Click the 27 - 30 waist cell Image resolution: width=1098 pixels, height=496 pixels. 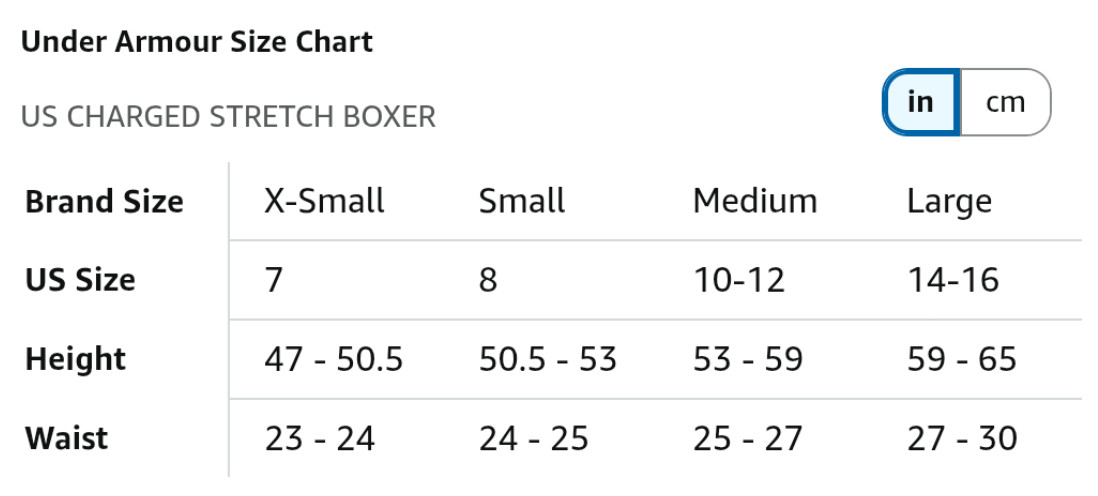pyautogui.click(x=962, y=438)
